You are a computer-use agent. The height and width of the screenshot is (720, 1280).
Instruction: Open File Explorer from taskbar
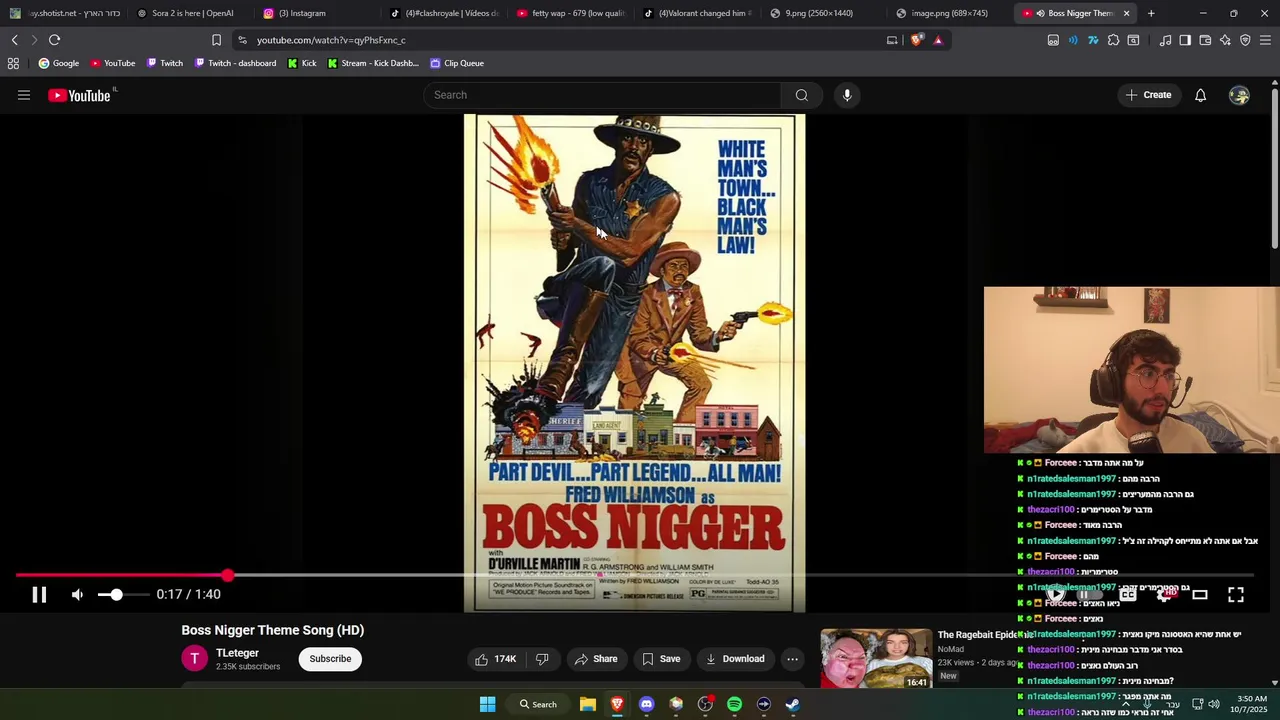click(x=588, y=704)
